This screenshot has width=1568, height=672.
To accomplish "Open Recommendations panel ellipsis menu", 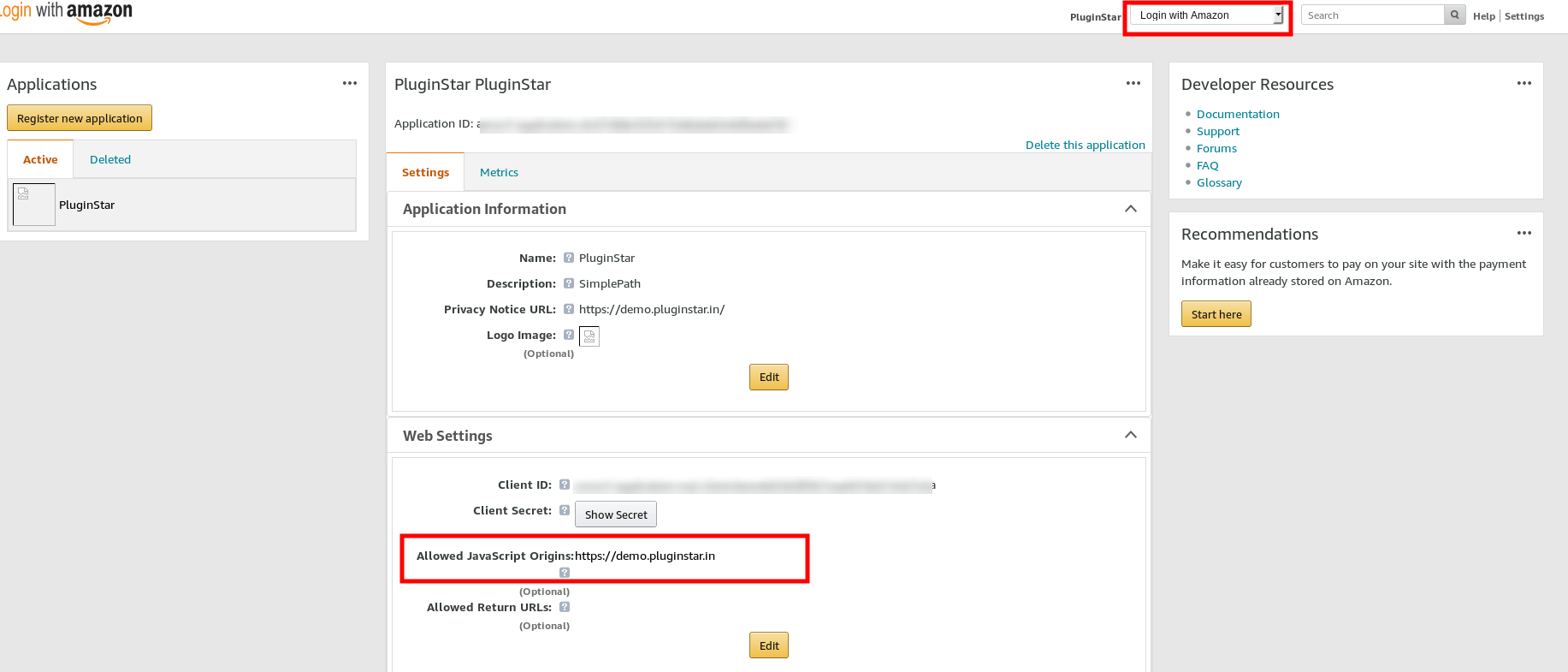I will (1524, 233).
